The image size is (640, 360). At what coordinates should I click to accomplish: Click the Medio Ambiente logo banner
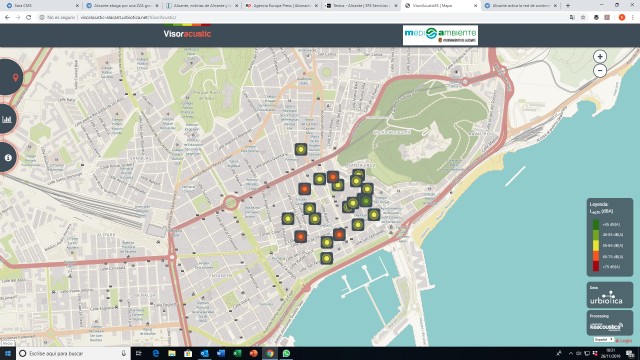[x=440, y=36]
